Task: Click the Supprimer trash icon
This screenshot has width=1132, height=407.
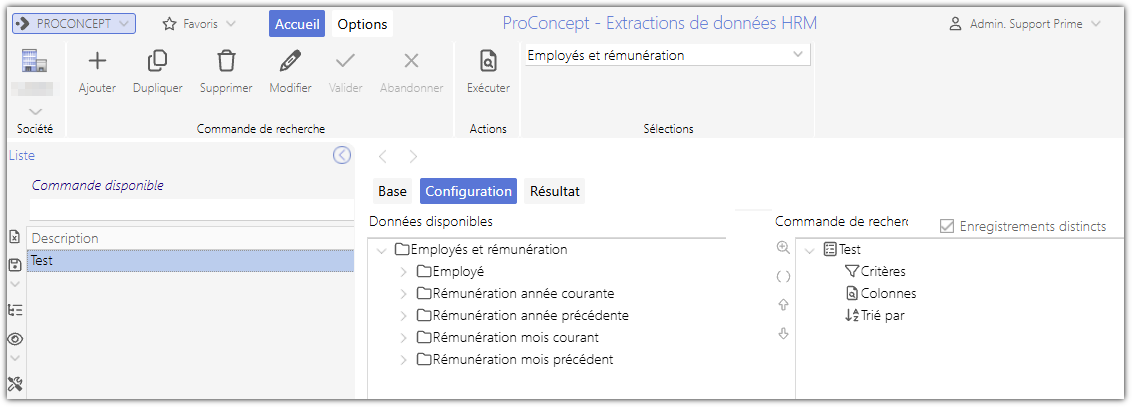Action: tap(226, 62)
